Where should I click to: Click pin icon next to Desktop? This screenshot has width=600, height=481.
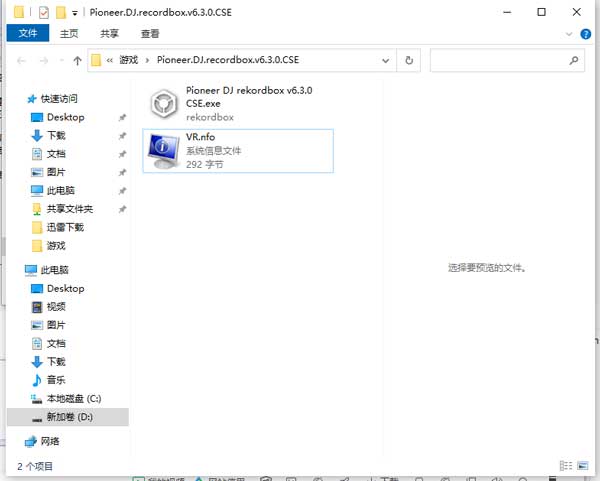122,117
